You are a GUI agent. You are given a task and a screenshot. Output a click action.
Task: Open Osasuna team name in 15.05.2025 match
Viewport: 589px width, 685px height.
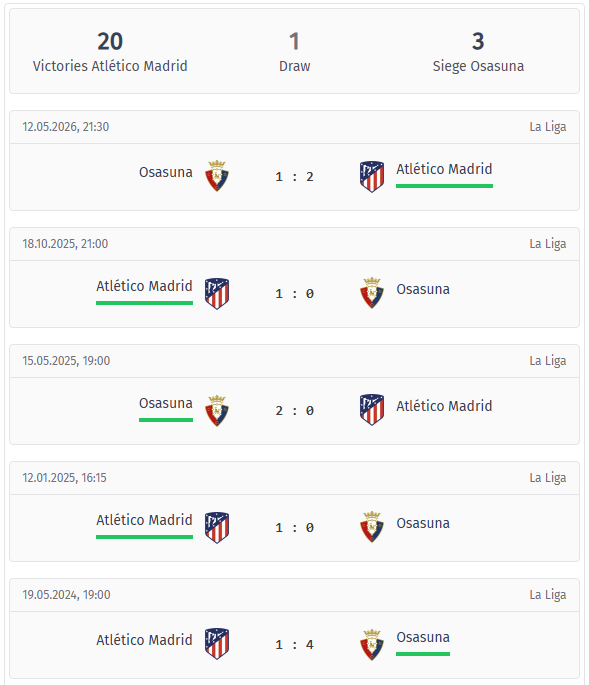click(166, 403)
